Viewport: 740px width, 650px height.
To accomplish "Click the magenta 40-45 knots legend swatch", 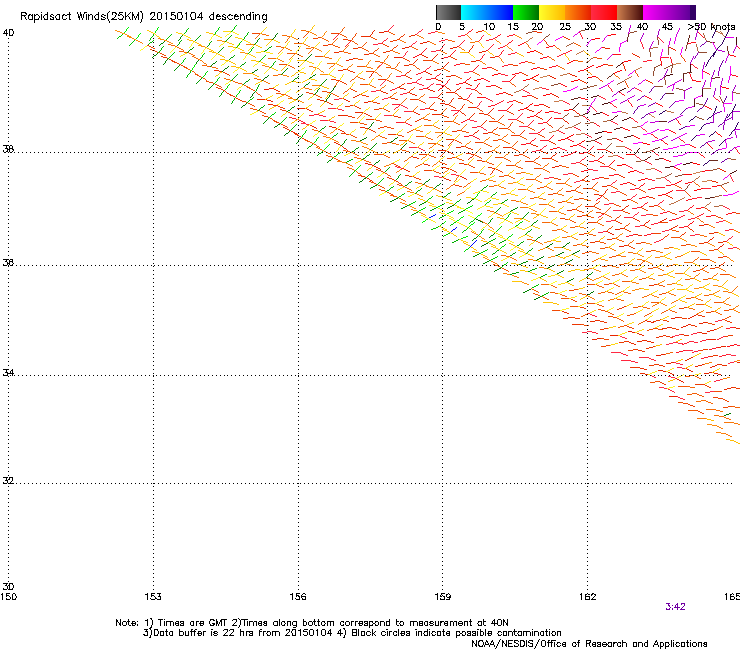I will pos(656,12).
